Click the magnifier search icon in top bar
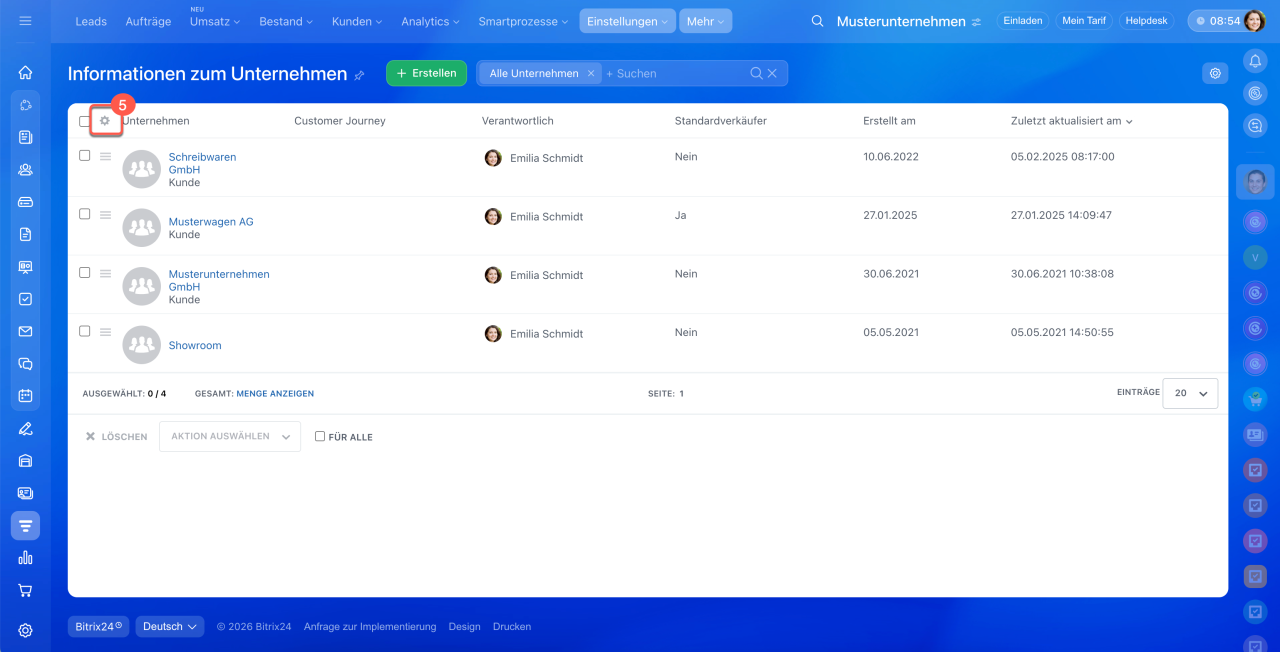 pos(817,21)
